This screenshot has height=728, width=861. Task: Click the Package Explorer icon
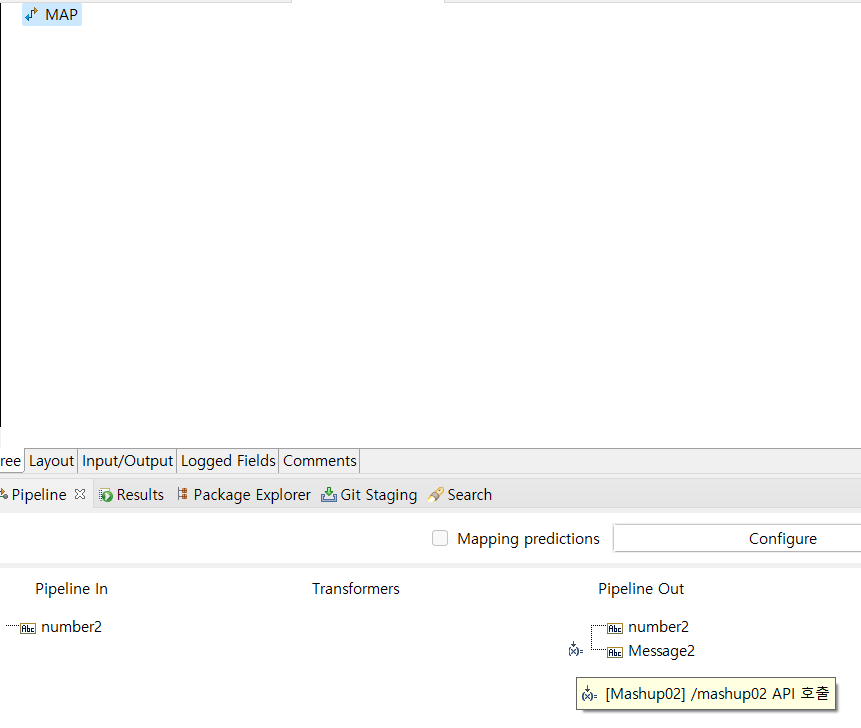point(182,495)
